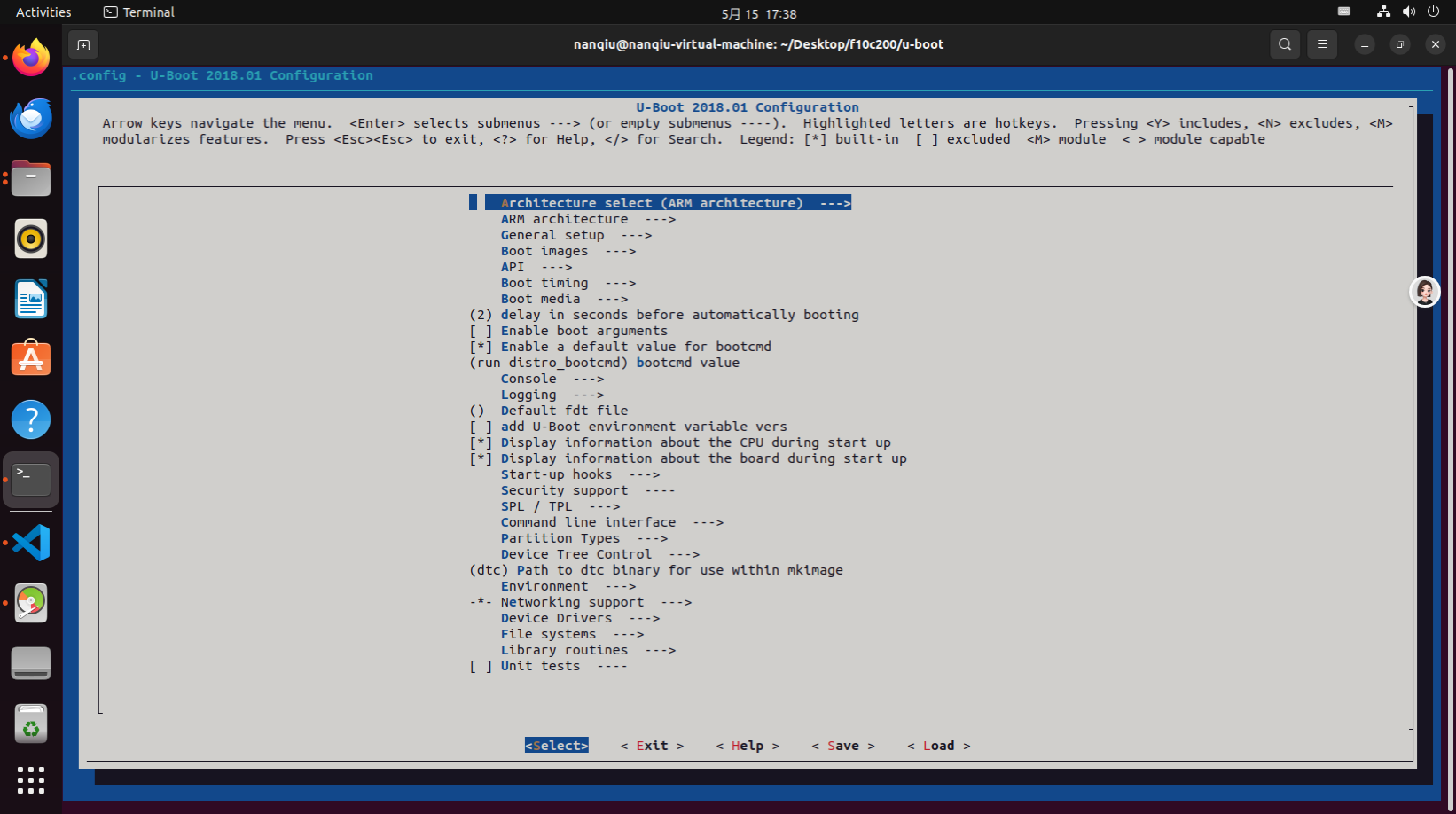This screenshot has height=814, width=1456.
Task: Click the Load button
Action: tap(939, 746)
